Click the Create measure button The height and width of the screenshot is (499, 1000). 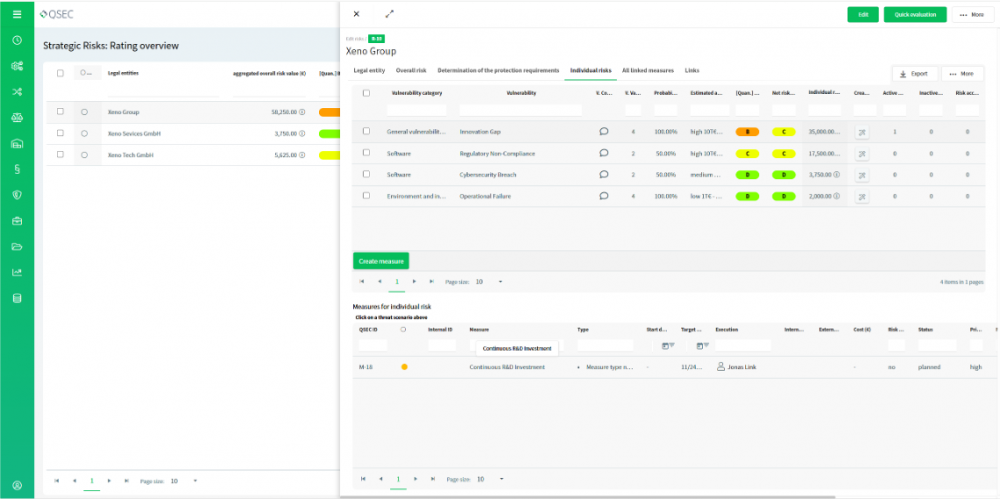[x=380, y=261]
